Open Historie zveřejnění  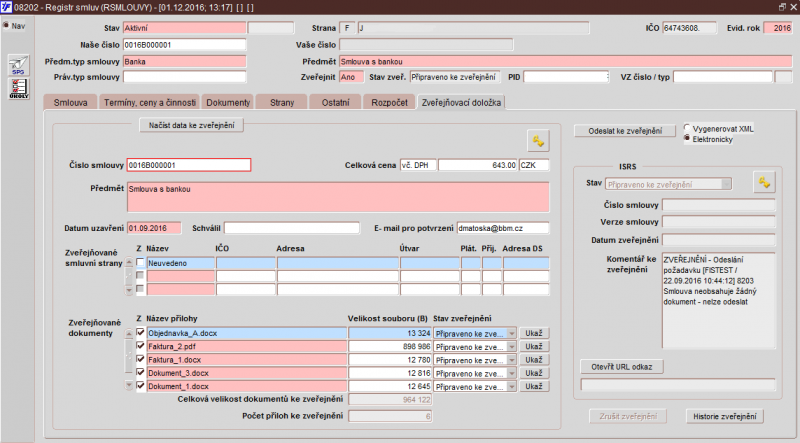coord(724,416)
